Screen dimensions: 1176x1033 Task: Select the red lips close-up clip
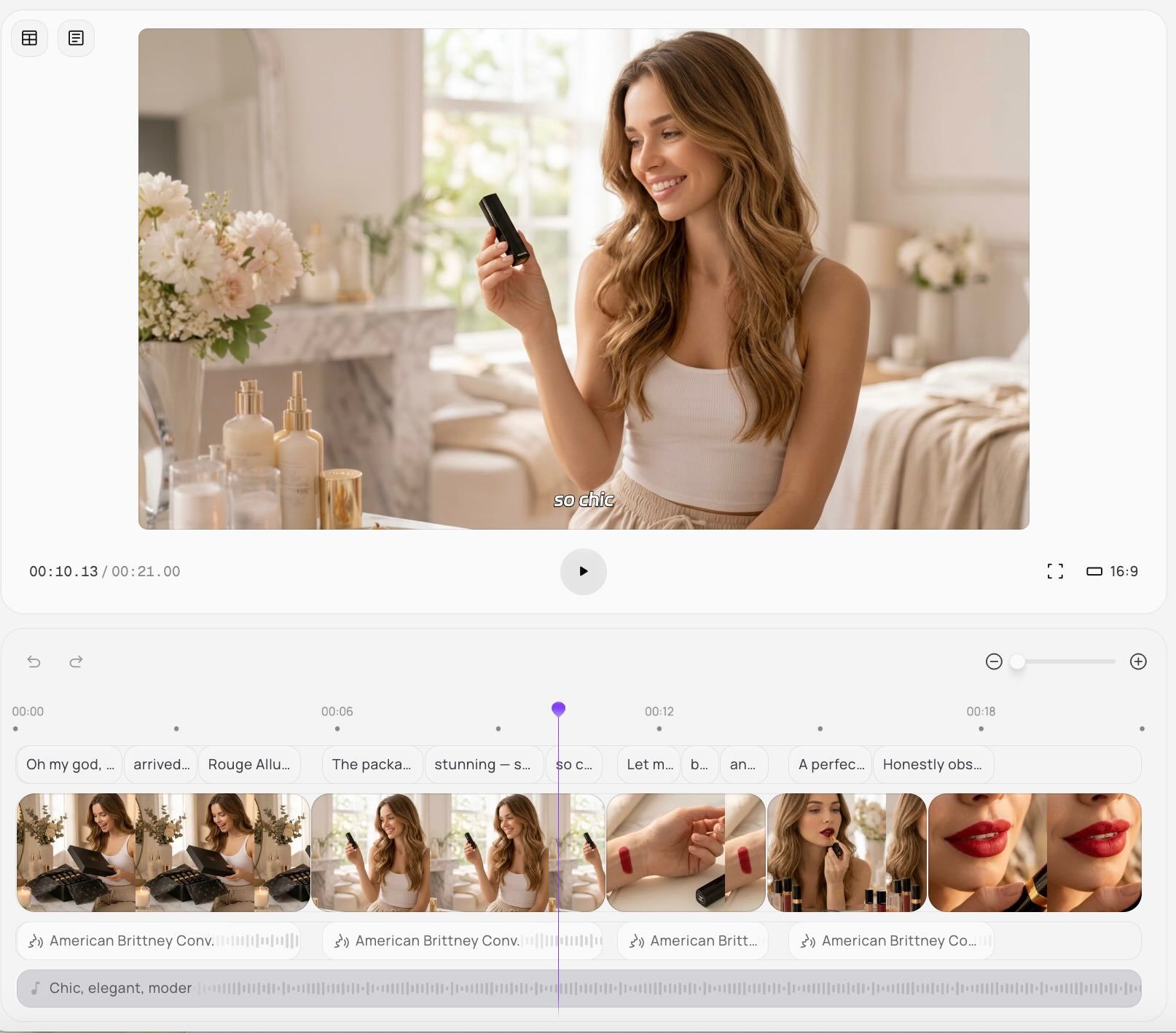click(x=1034, y=852)
